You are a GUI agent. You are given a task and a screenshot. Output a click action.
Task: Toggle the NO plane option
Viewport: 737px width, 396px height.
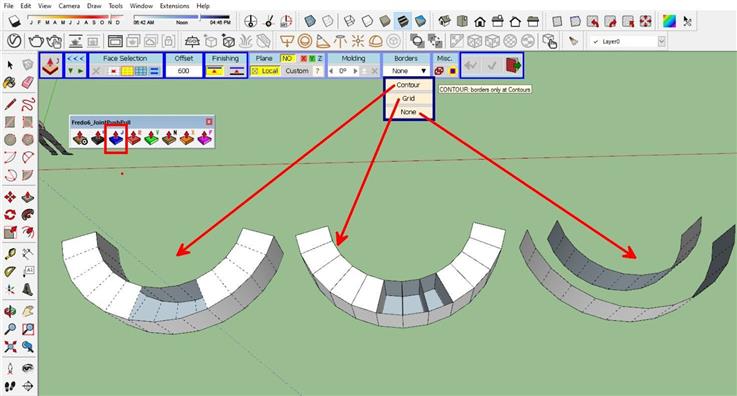[x=287, y=59]
